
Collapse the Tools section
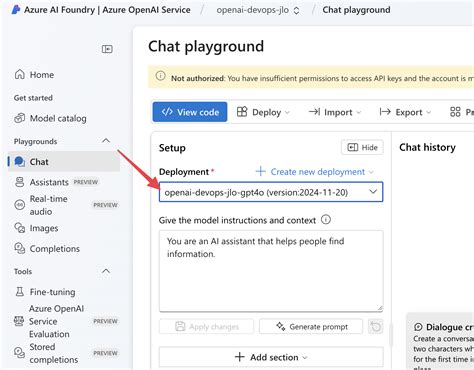click(106, 271)
